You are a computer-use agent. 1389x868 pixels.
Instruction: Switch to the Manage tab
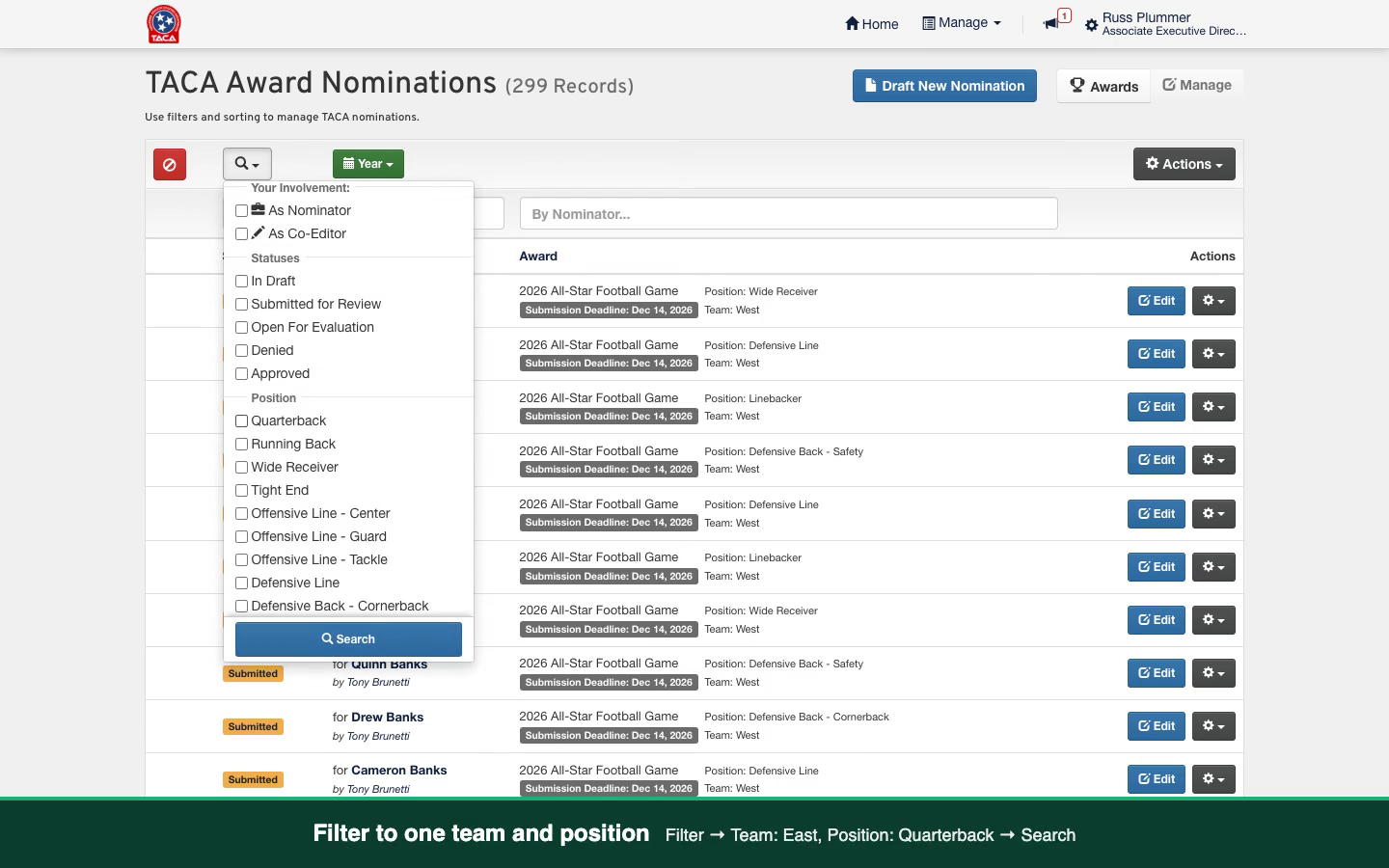point(1197,85)
